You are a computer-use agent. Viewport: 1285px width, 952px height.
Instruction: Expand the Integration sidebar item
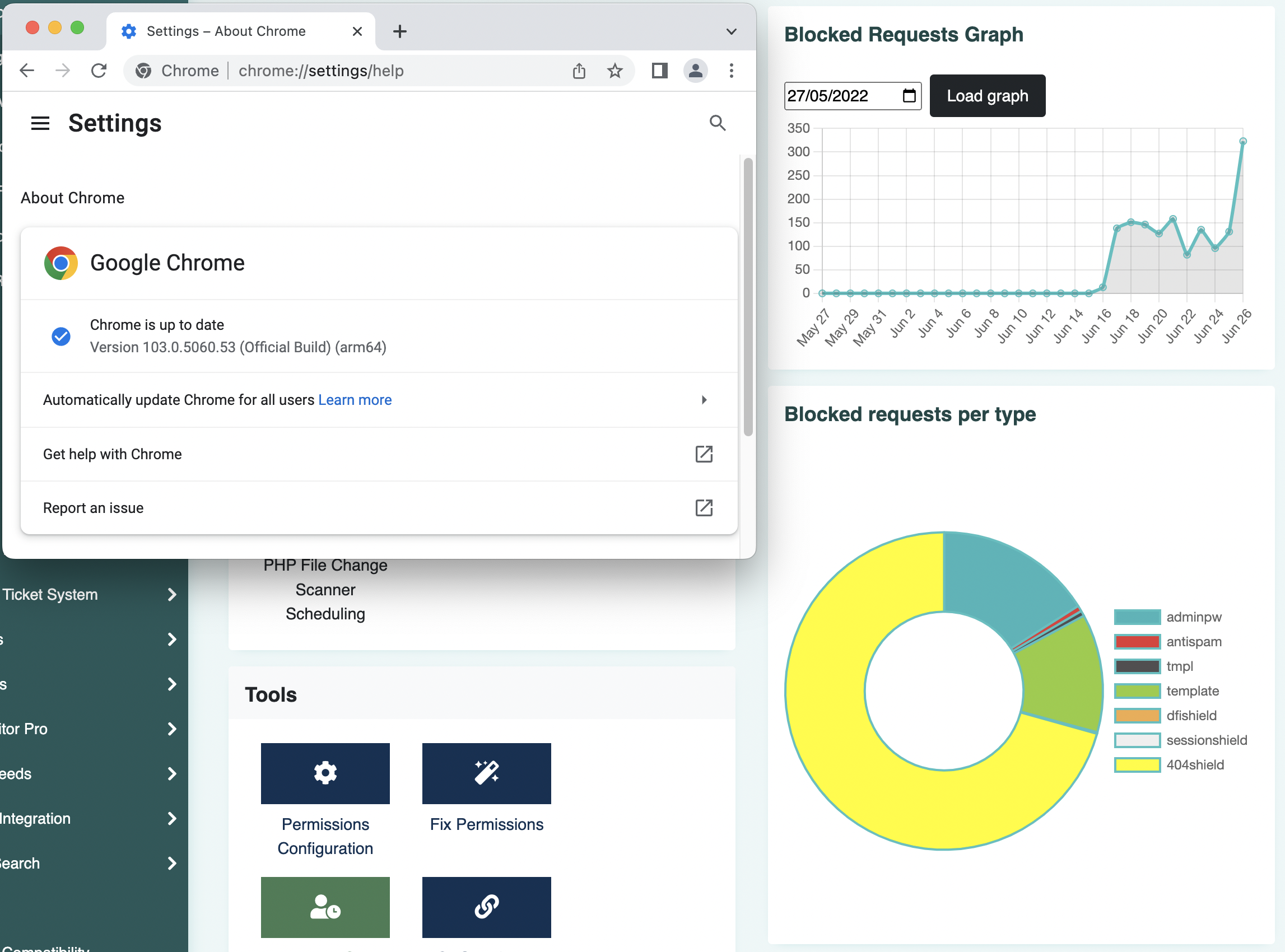[x=171, y=818]
